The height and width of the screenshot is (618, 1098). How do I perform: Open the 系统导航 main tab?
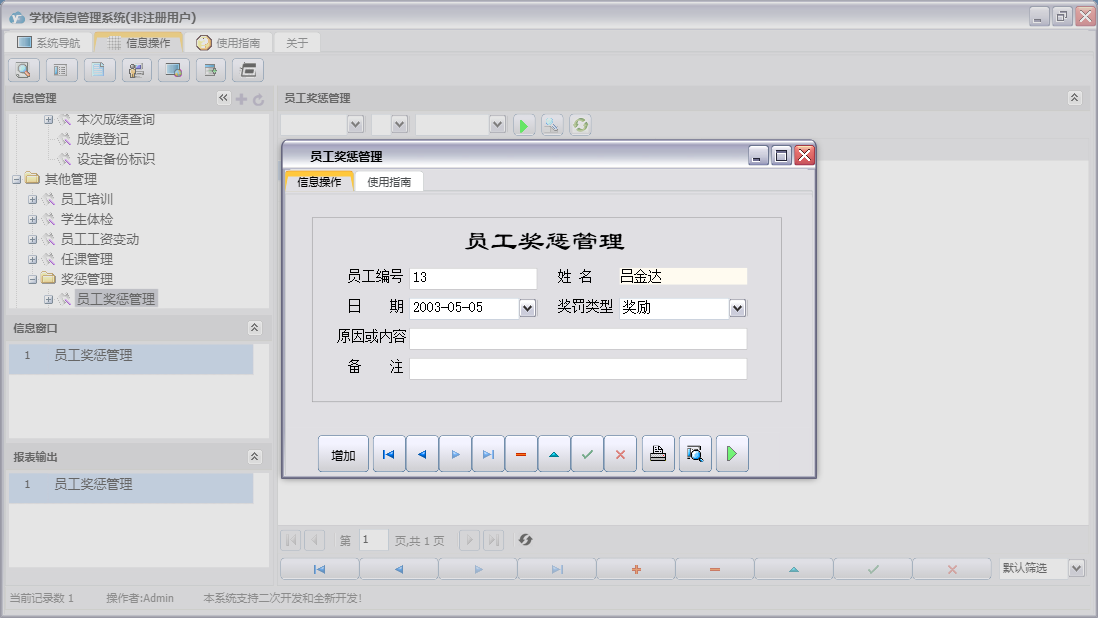click(48, 43)
